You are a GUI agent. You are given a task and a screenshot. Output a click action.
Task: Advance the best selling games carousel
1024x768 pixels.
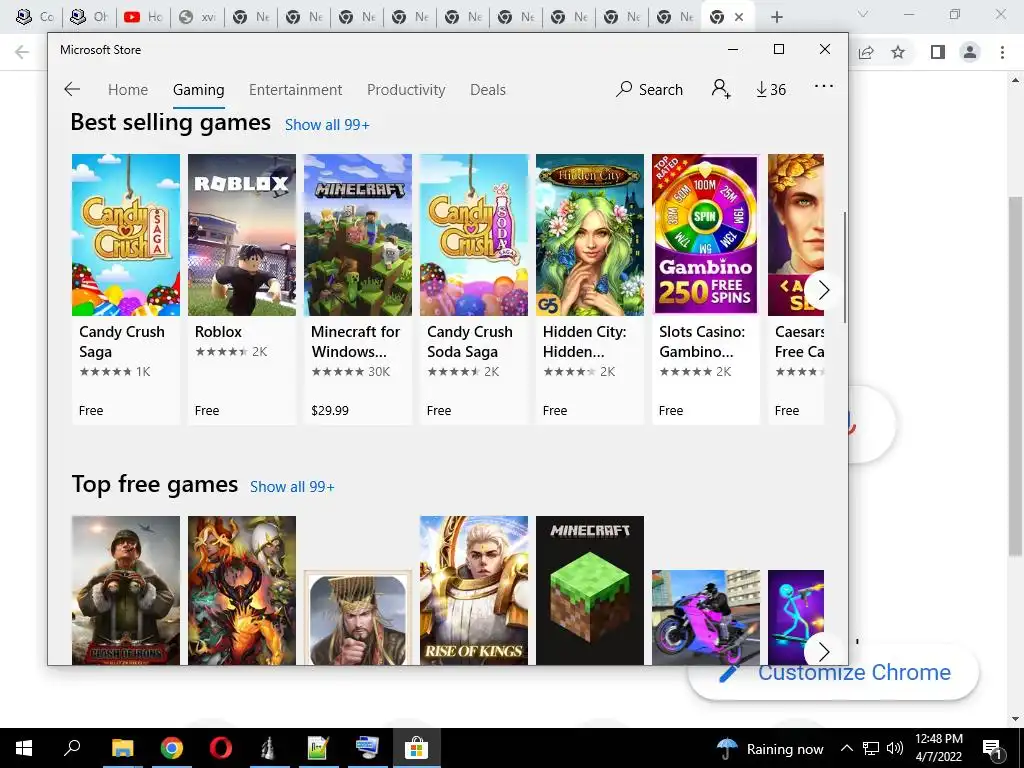tap(824, 290)
